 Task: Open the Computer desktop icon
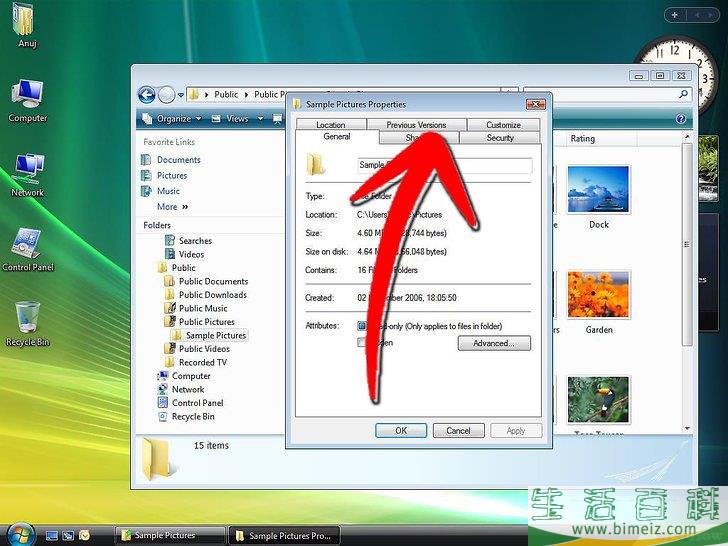(27, 101)
